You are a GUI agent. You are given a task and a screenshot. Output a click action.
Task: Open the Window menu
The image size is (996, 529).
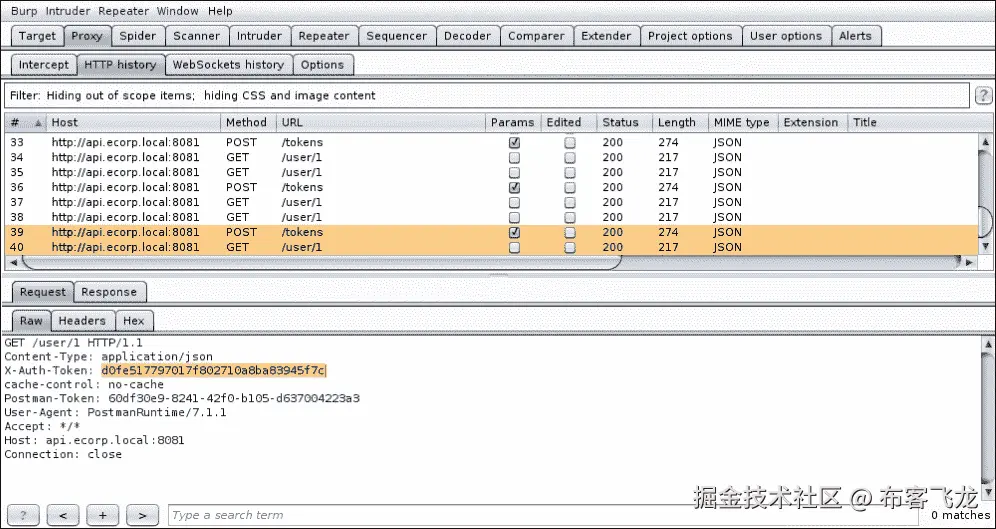[x=177, y=11]
